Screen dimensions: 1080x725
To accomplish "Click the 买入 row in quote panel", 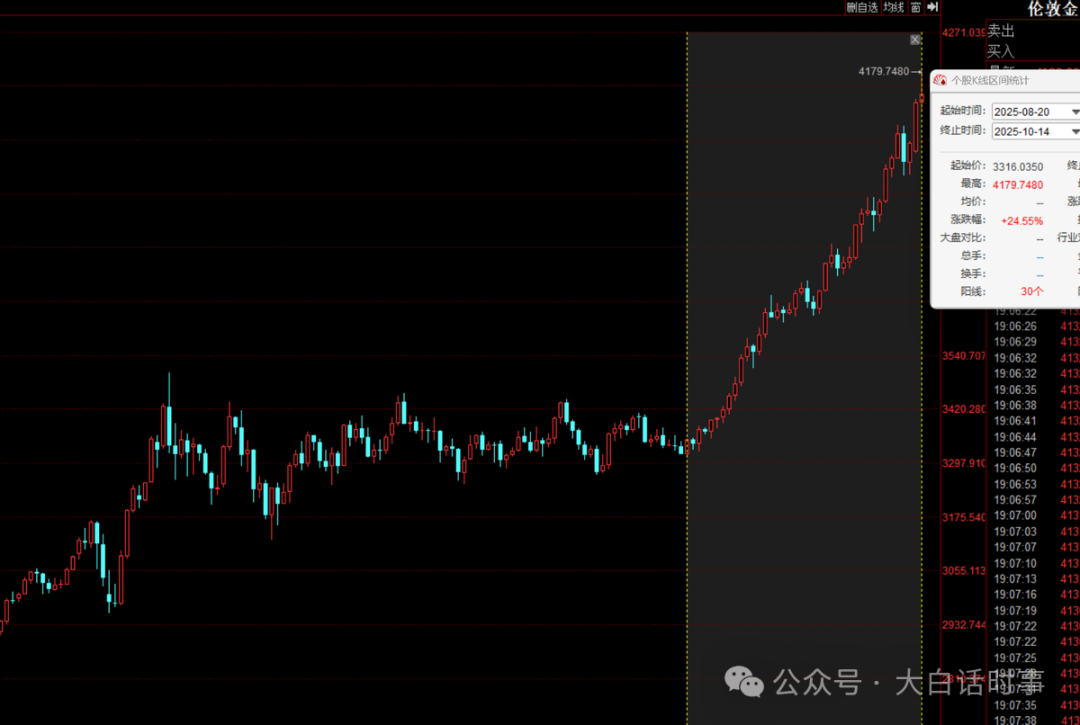I will [1001, 50].
